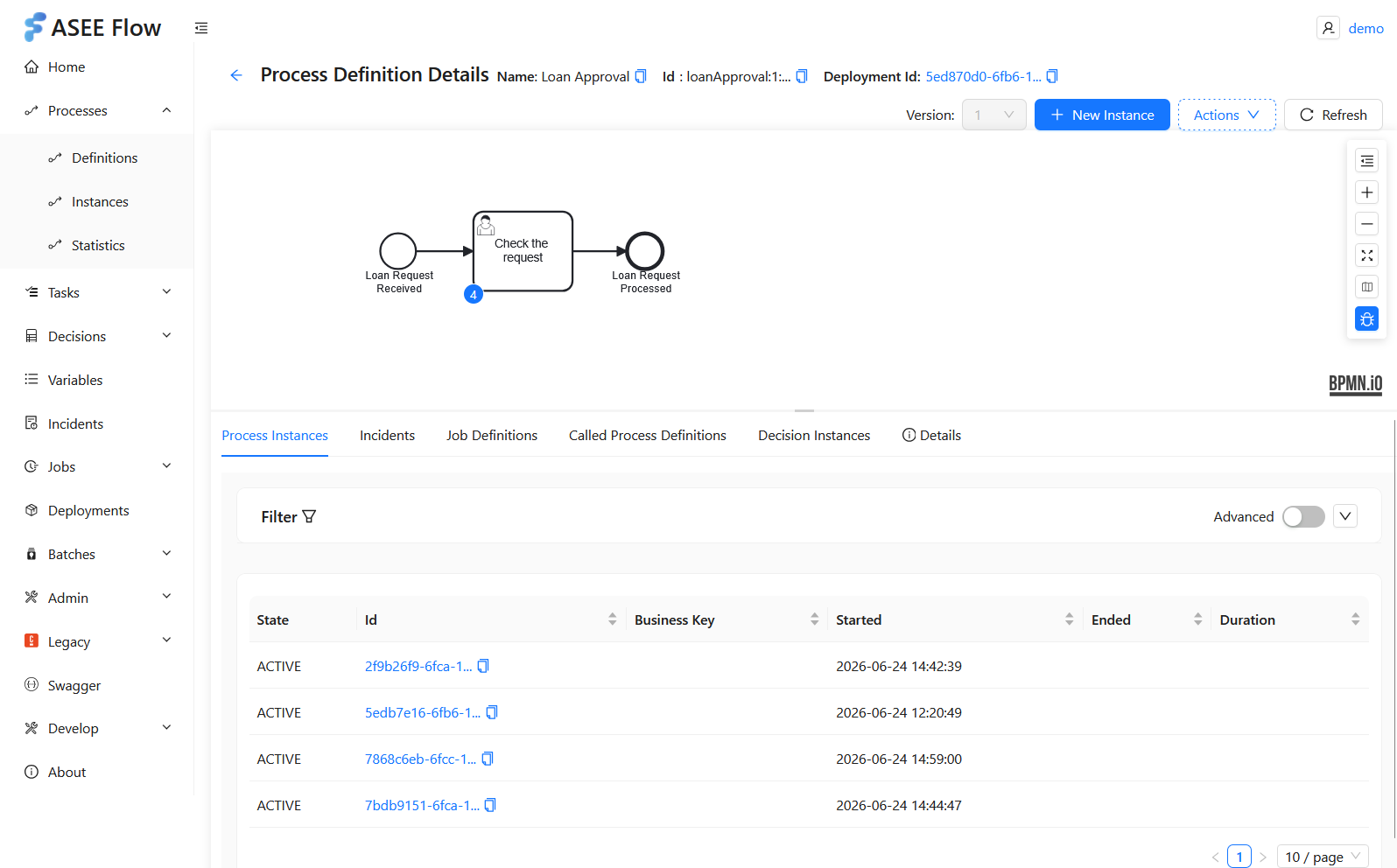Switch to the Job Definitions tab

pos(492,435)
